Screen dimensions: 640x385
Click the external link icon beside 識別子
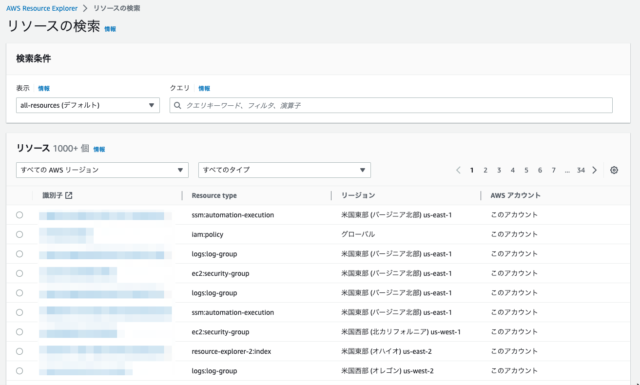(69, 196)
